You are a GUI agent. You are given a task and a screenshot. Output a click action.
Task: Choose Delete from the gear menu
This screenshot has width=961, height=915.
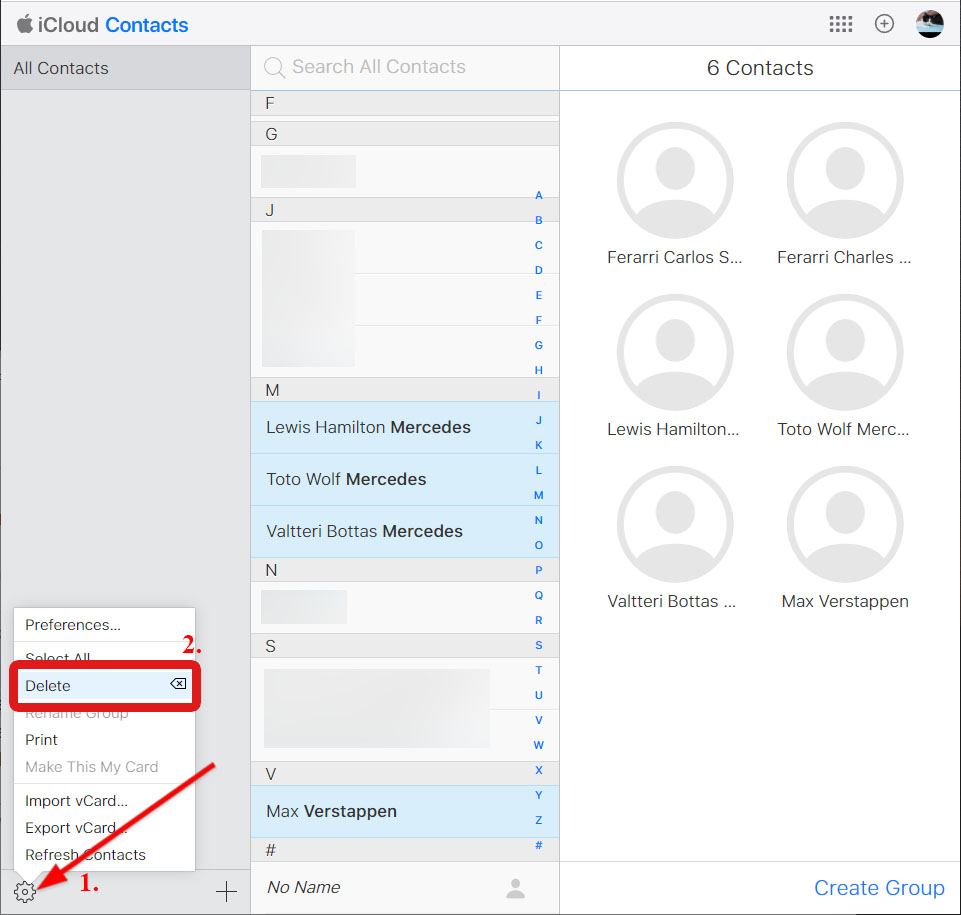click(104, 686)
